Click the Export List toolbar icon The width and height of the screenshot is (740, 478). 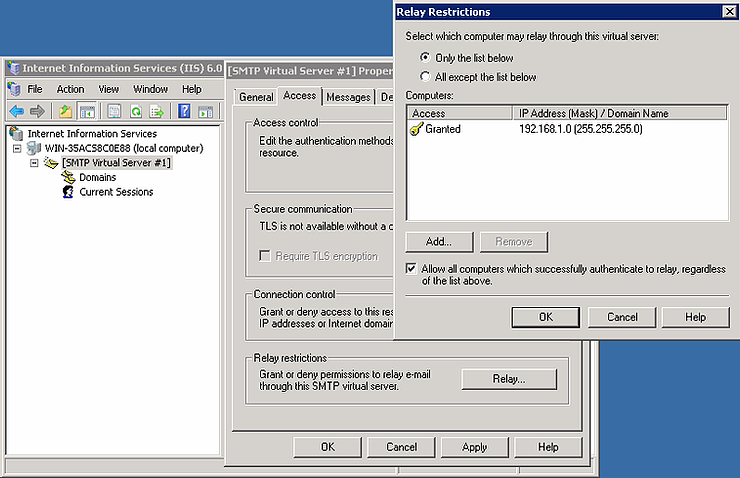coord(155,111)
